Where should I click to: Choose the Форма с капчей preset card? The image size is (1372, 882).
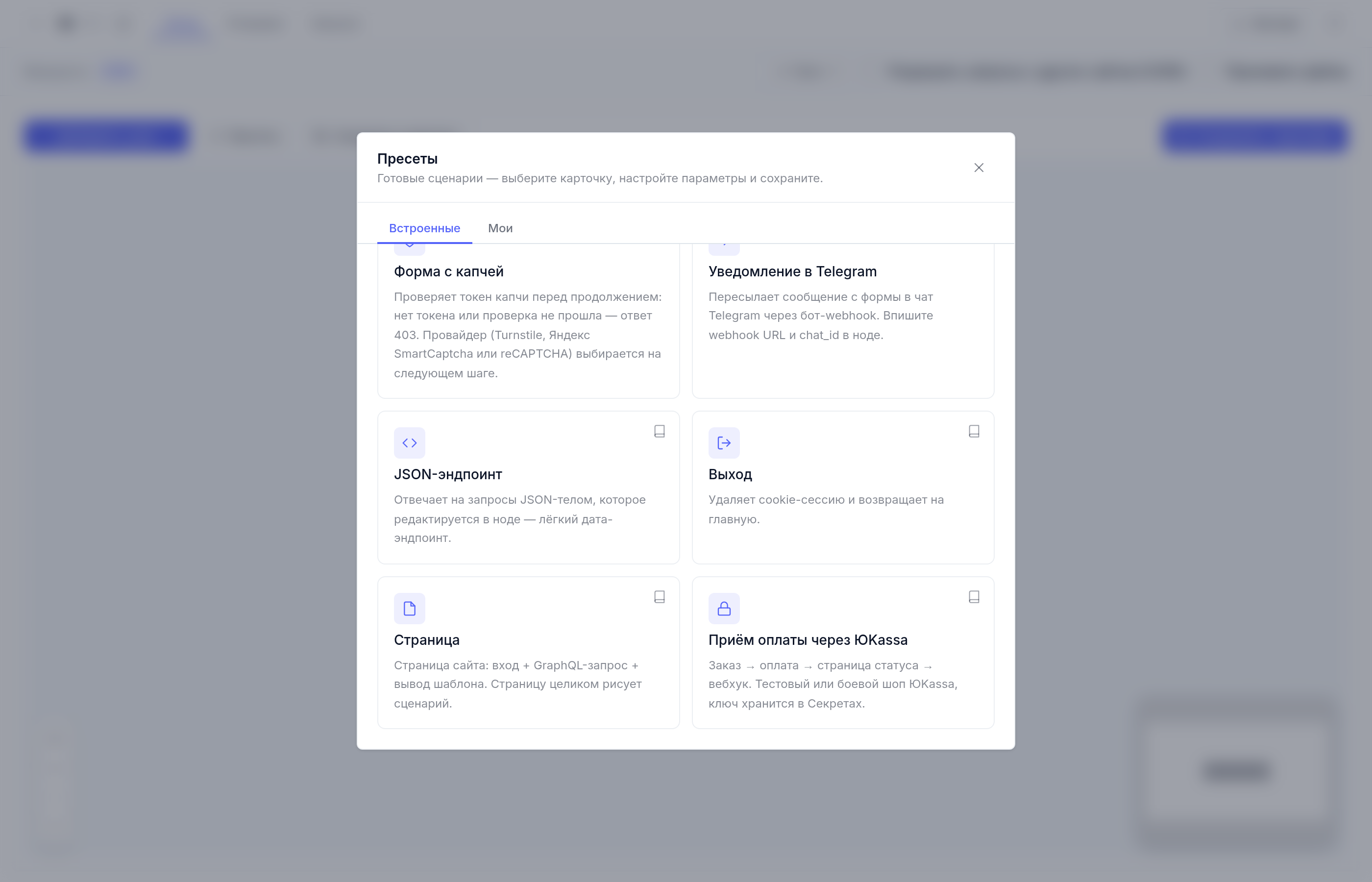(x=529, y=321)
